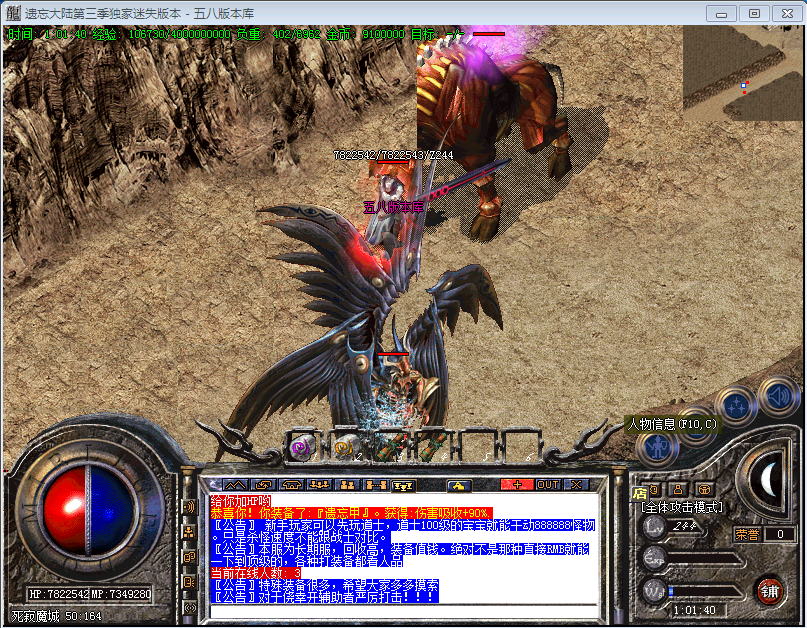
Task: Click the helmet icon above attack mode
Action: pos(704,490)
